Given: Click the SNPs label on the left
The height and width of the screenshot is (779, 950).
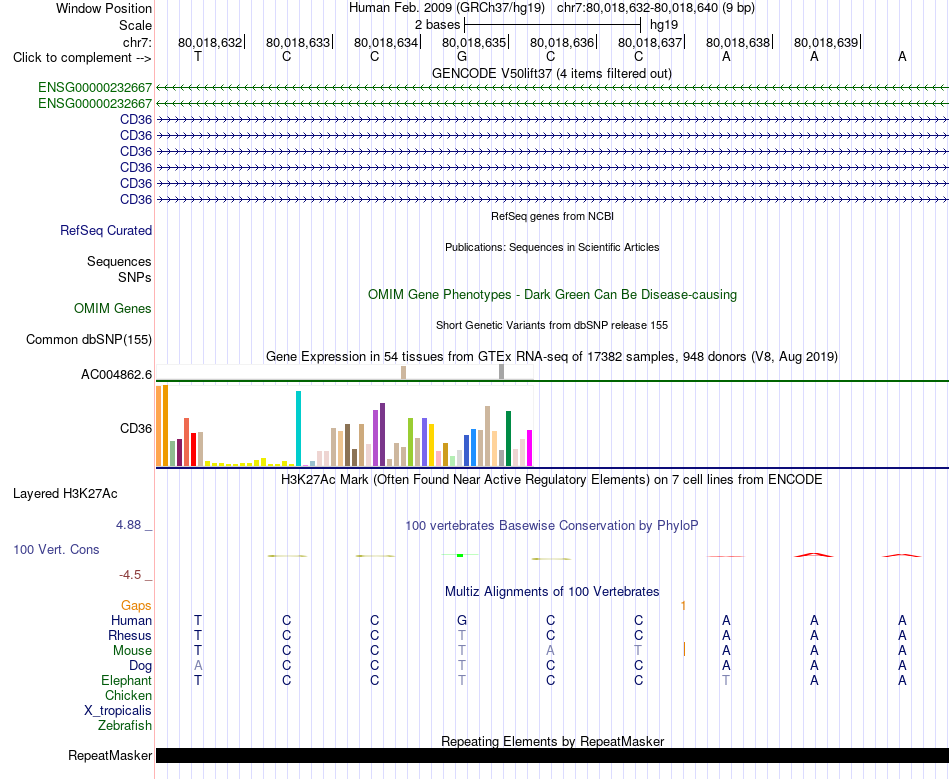Looking at the screenshot, I should 135,277.
